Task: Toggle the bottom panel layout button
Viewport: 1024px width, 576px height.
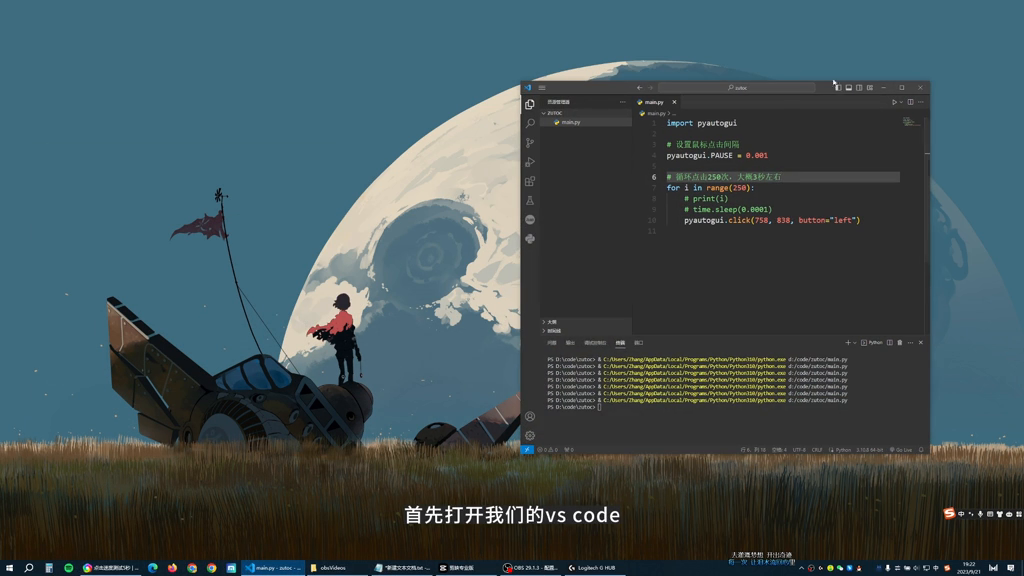Action: [x=849, y=88]
